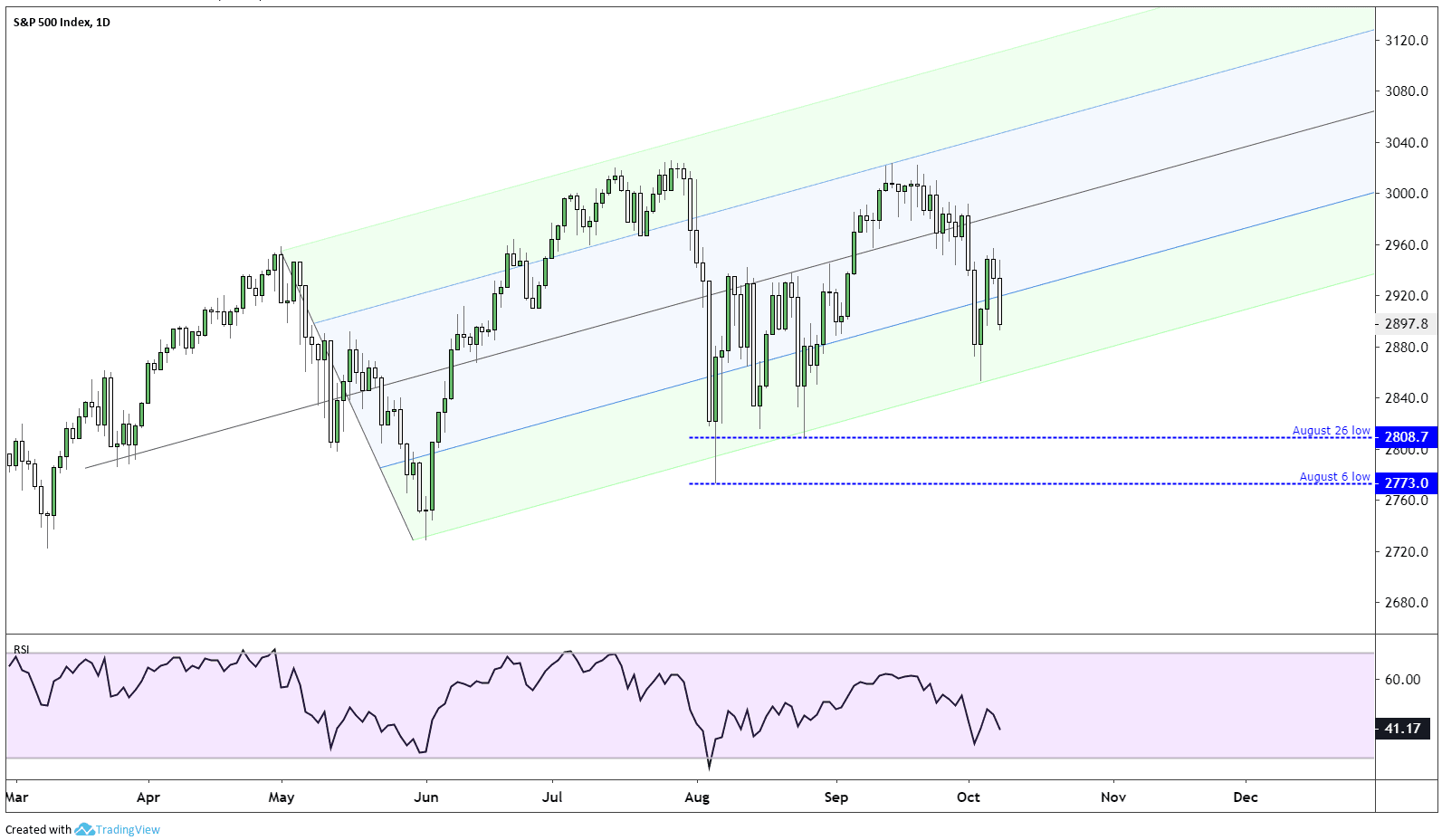This screenshot has height=840, width=1442.
Task: Click the Mar date axis label
Action: (x=16, y=797)
